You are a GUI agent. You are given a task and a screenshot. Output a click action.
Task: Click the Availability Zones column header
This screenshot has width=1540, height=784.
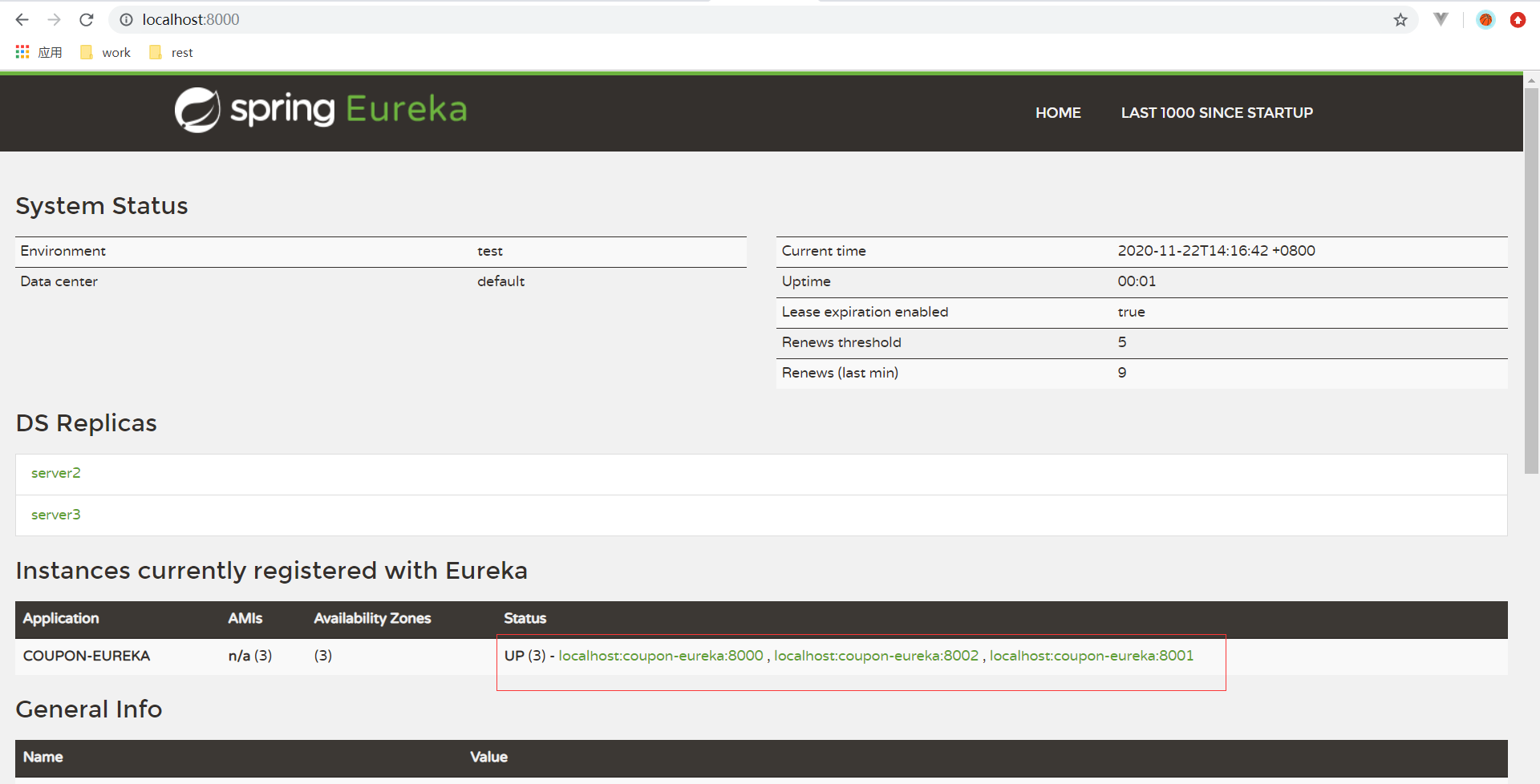tap(372, 619)
